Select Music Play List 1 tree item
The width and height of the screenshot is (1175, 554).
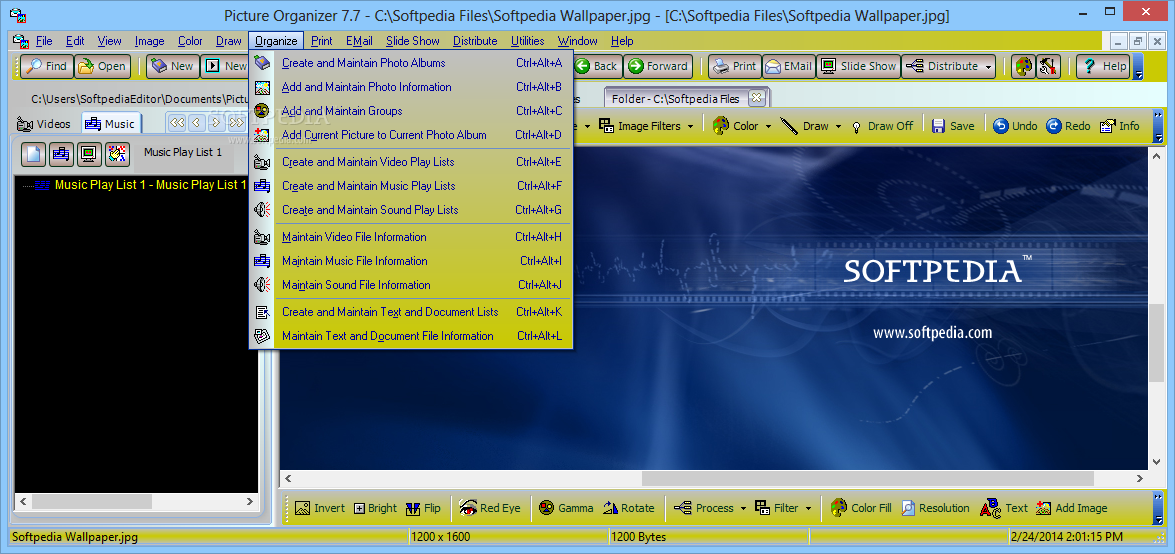(150, 184)
